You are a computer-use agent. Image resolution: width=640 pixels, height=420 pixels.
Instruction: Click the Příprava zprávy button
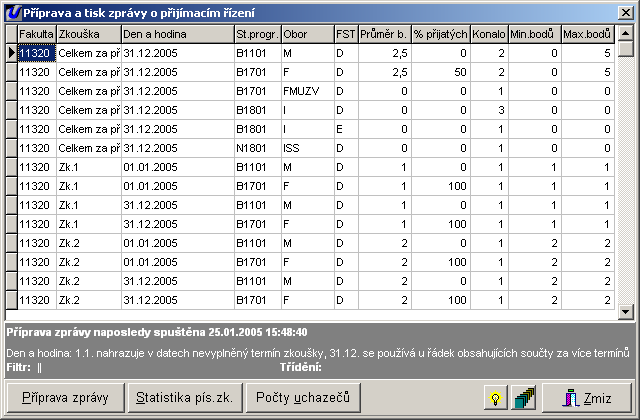pyautogui.click(x=66, y=398)
